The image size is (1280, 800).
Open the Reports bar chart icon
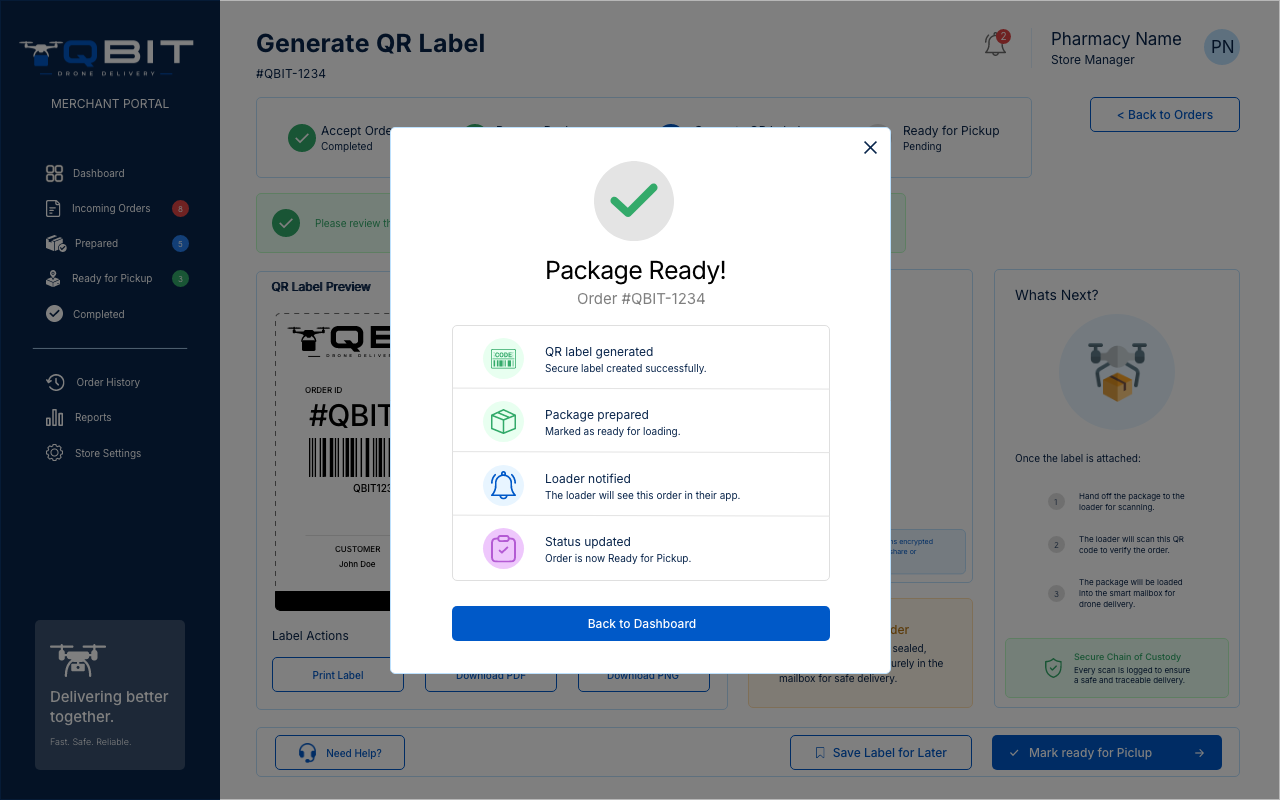tap(54, 417)
